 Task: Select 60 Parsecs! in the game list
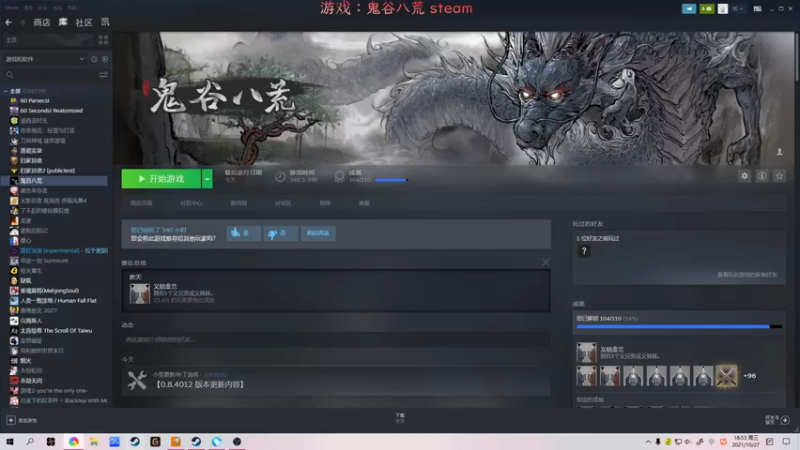(x=35, y=101)
